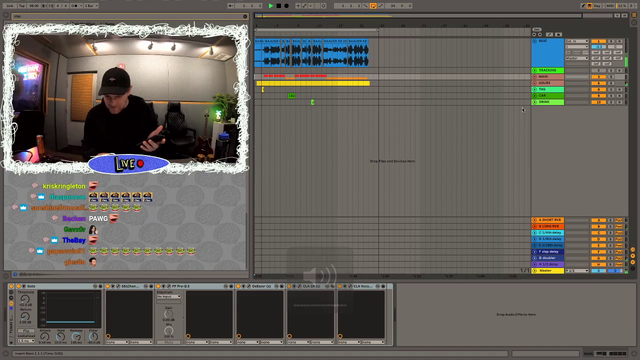Select the long yellow ADLIBS clip
The width and height of the screenshot is (640, 360).
tap(313, 83)
